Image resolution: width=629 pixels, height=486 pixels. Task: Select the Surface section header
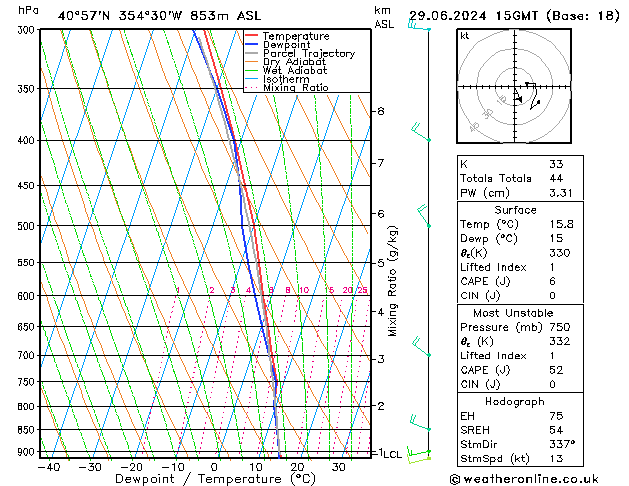(x=517, y=210)
